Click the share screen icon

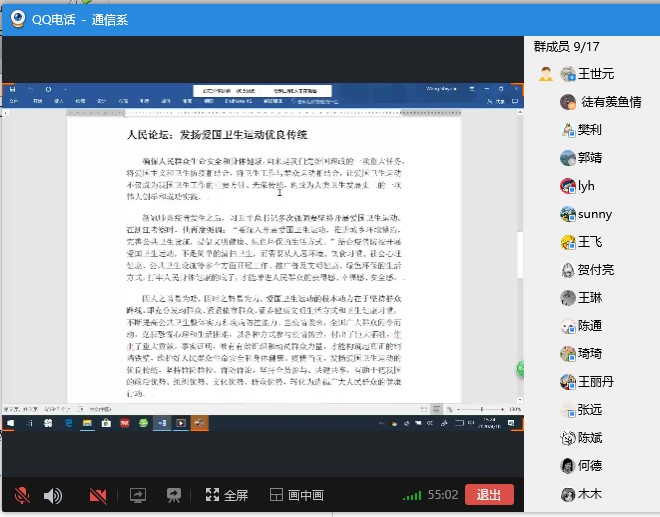pos(137,495)
